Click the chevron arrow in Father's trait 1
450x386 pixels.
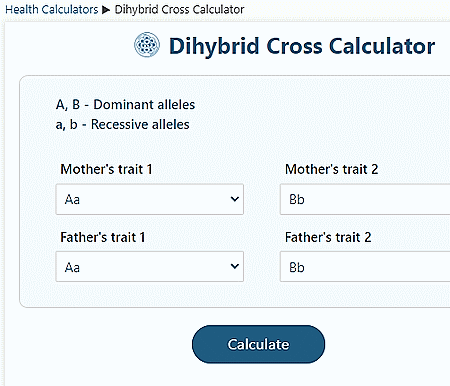235,266
